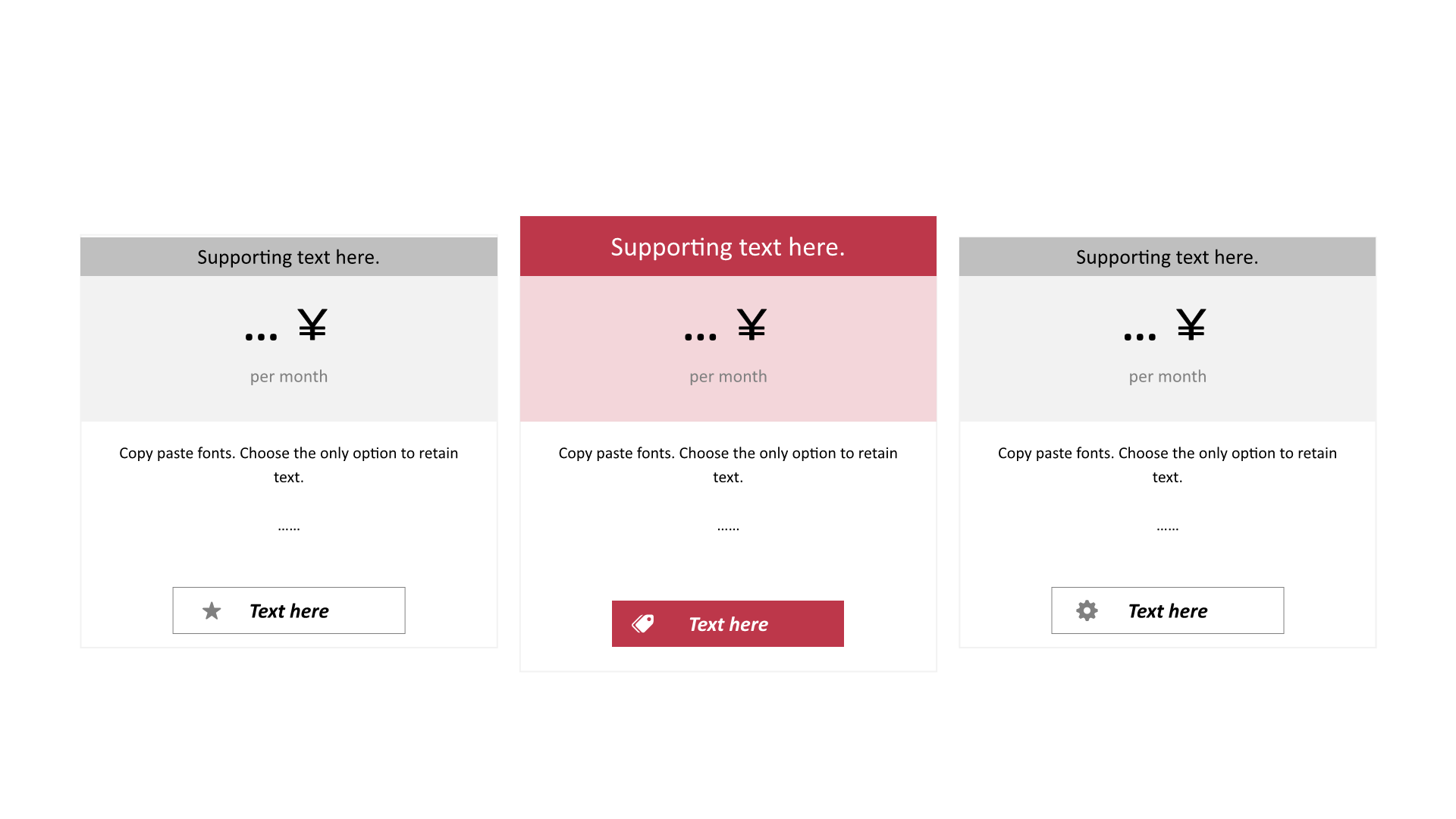Screen dimensions: 1456x819
Task: Click the yen symbol in right card
Action: coord(1191,325)
